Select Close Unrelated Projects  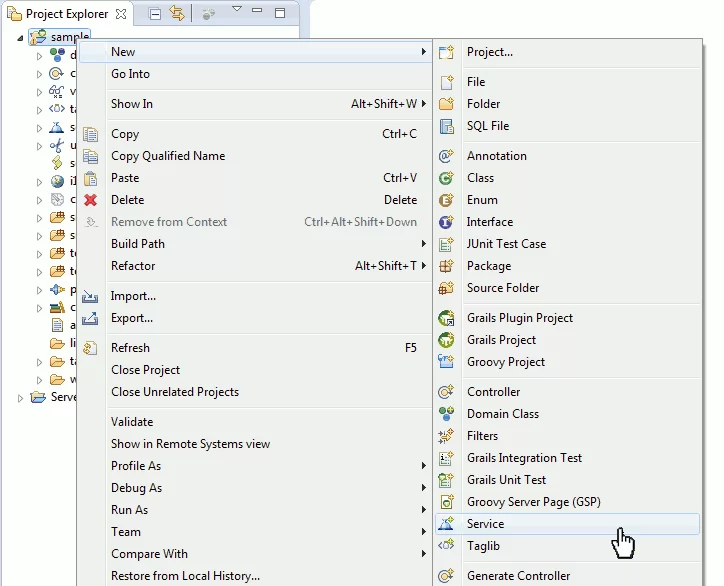(x=255, y=392)
